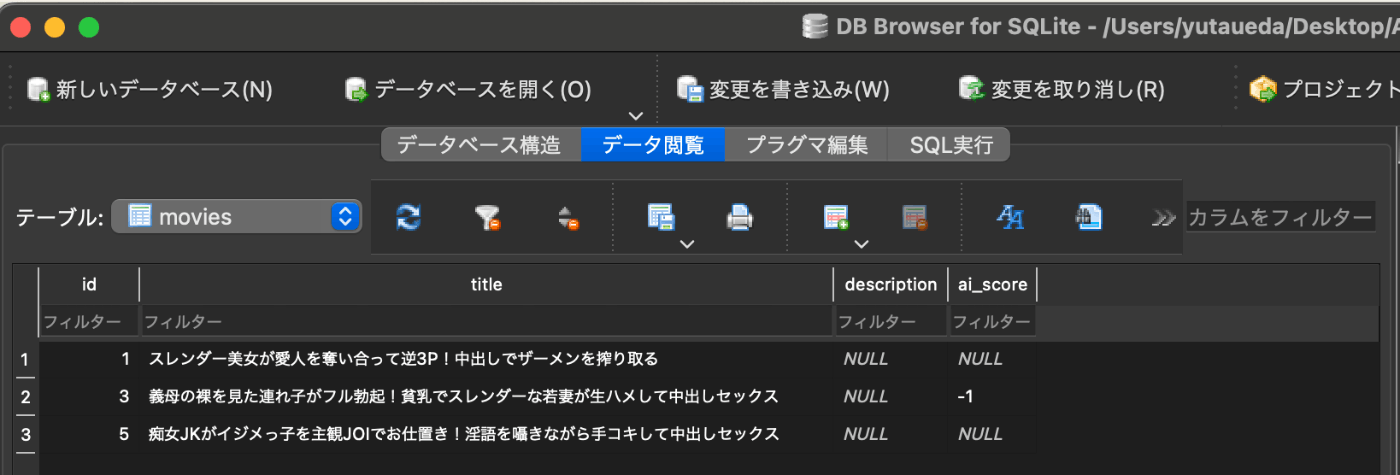This screenshot has width=1400, height=475.
Task: Print the table with printer icon
Action: point(739,217)
